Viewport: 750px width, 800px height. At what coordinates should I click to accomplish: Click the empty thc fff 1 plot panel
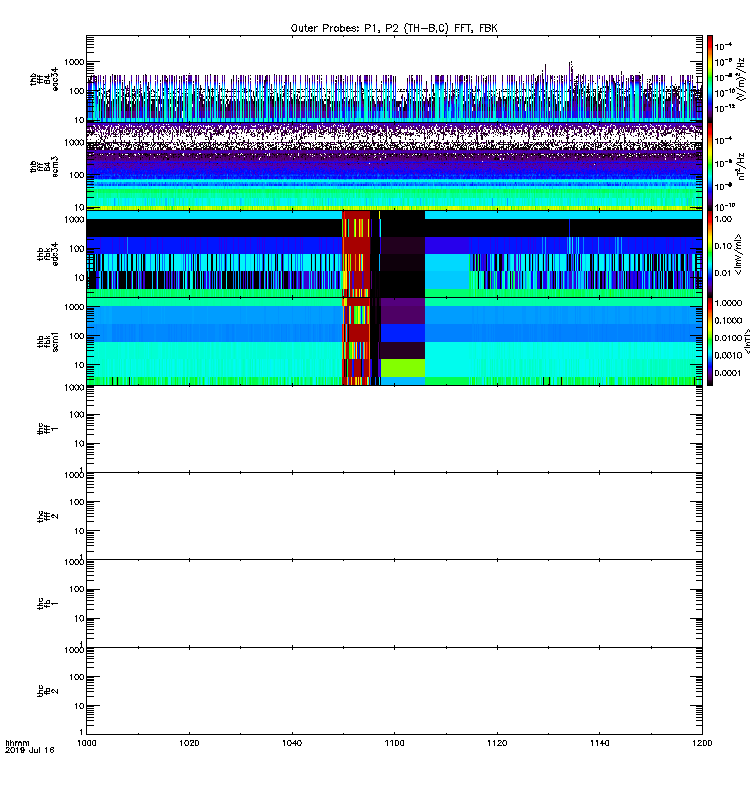click(394, 429)
